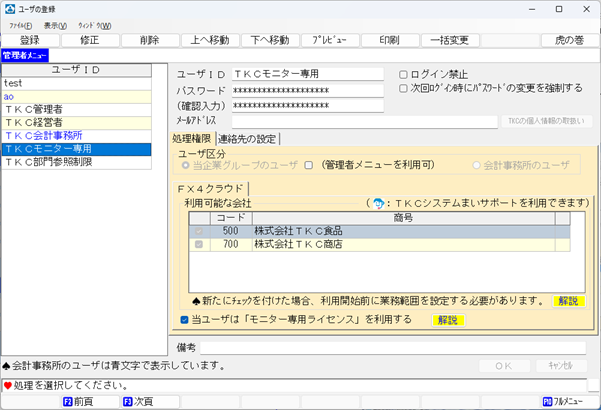Select user test in the list

[76, 83]
